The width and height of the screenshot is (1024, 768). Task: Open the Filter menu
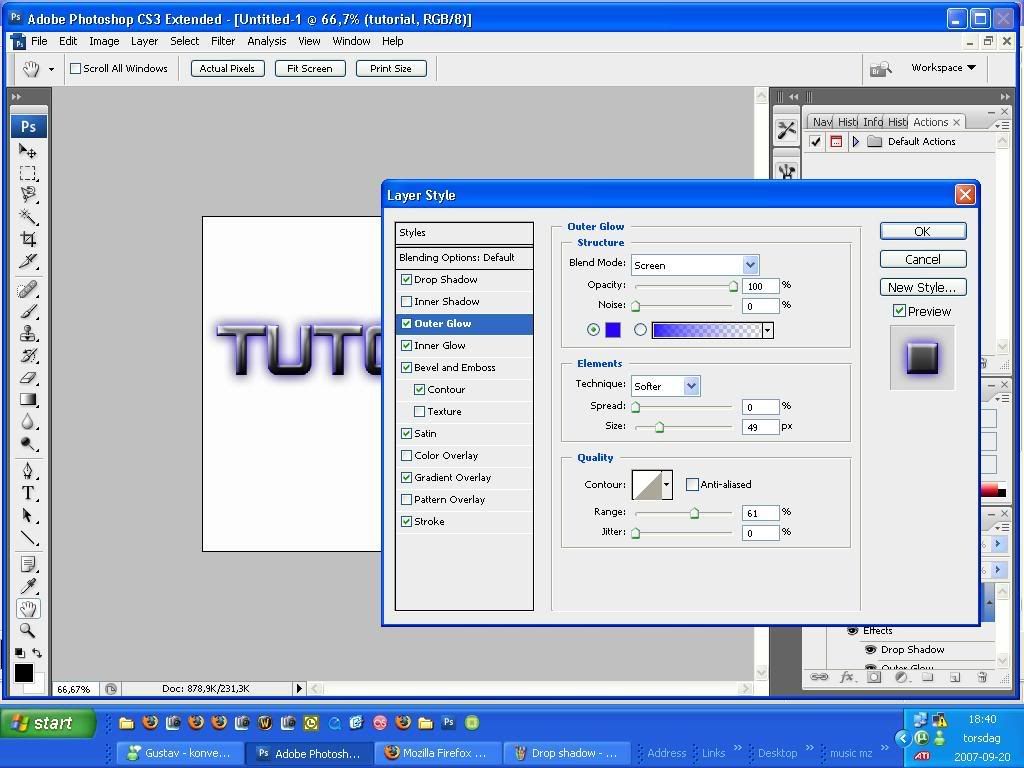point(223,41)
